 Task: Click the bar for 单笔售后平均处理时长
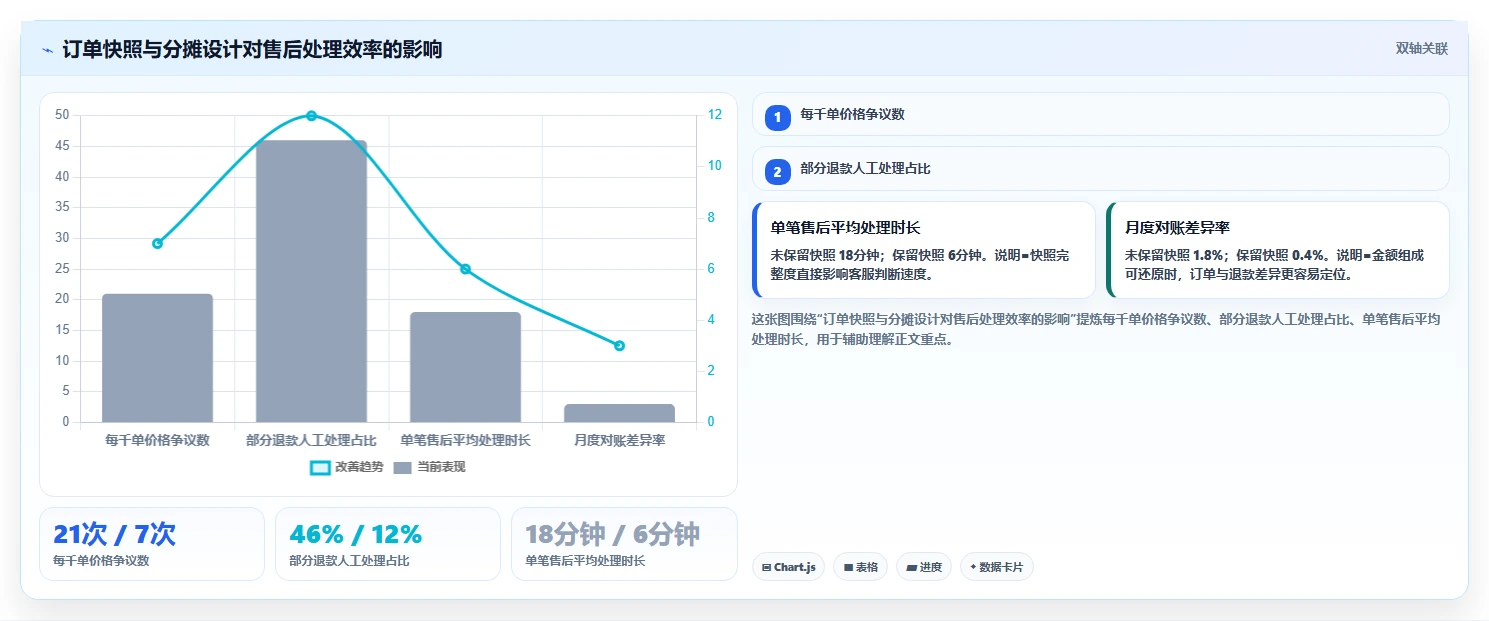point(465,367)
